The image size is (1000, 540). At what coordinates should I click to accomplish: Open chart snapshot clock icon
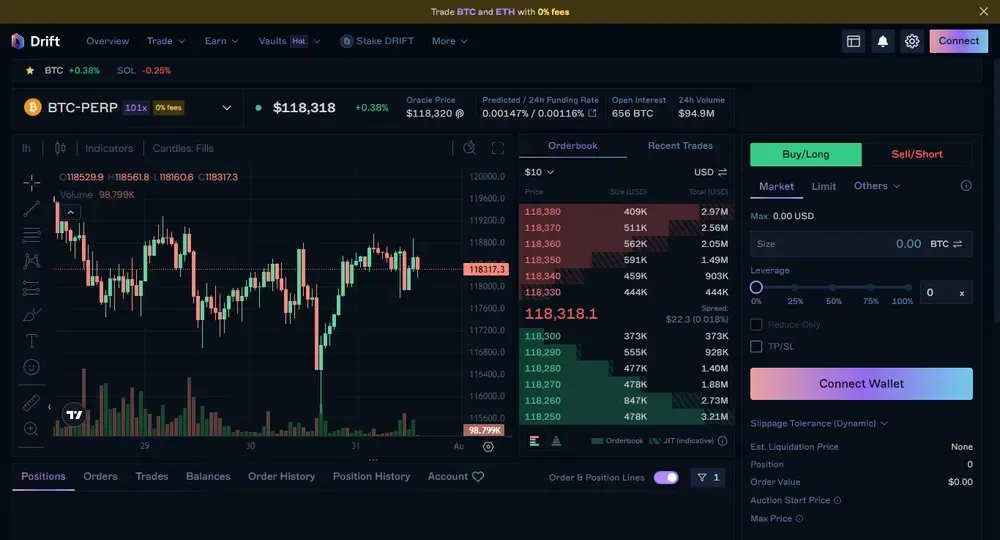coord(469,148)
